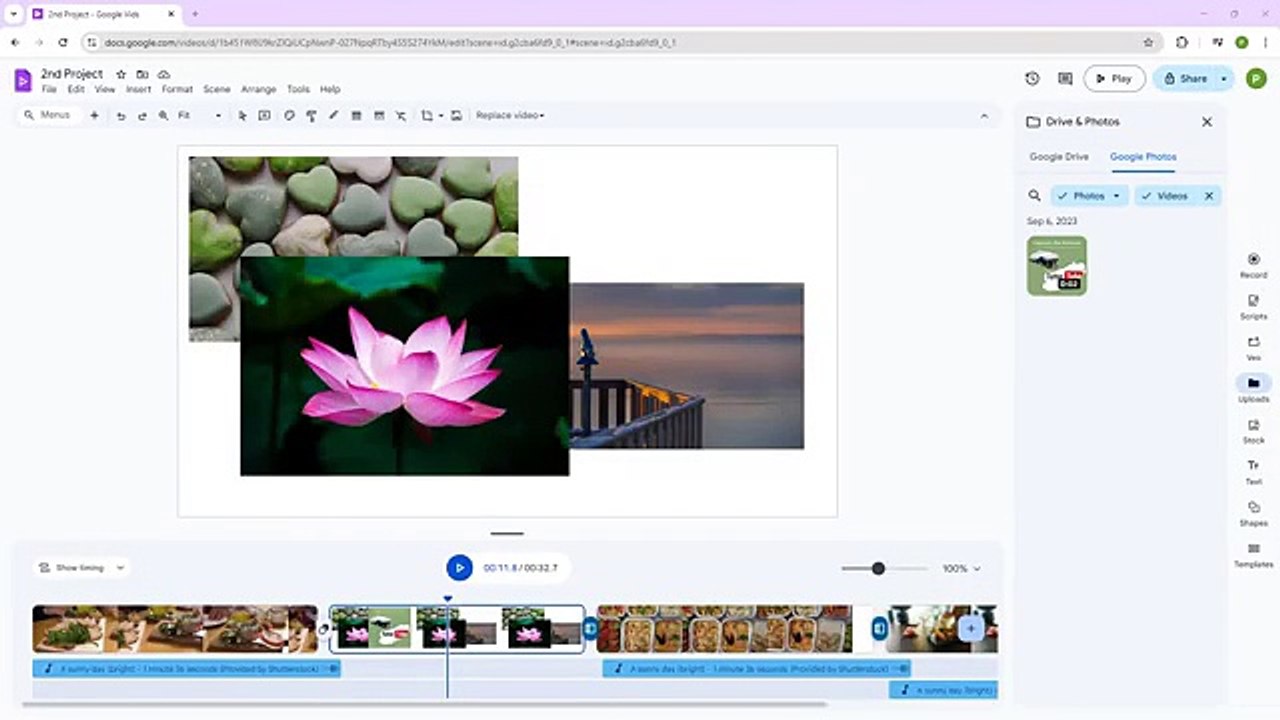The height and width of the screenshot is (720, 1280).
Task: Open the Help menu
Action: 330,90
